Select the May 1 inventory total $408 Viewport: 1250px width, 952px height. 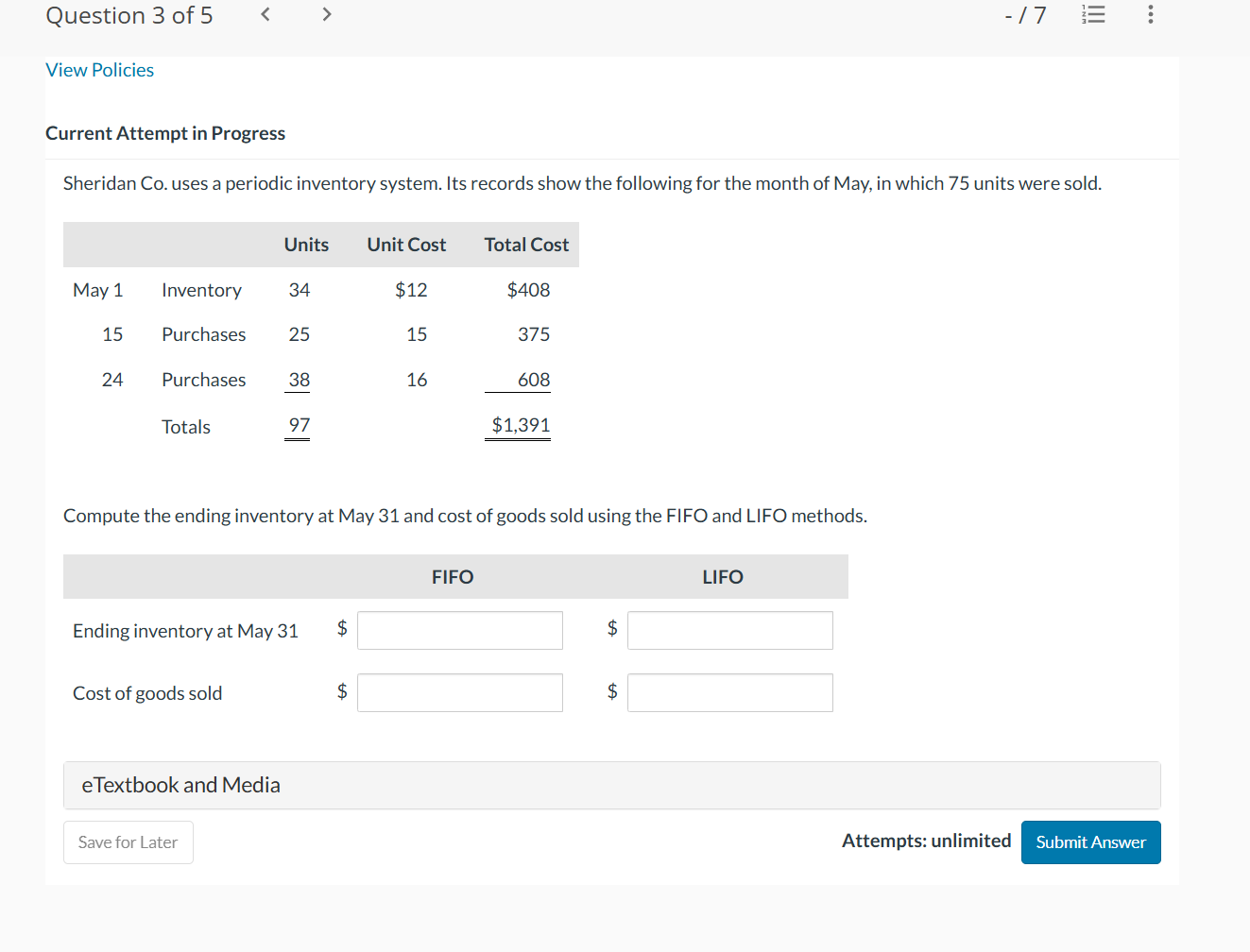pyautogui.click(x=528, y=290)
